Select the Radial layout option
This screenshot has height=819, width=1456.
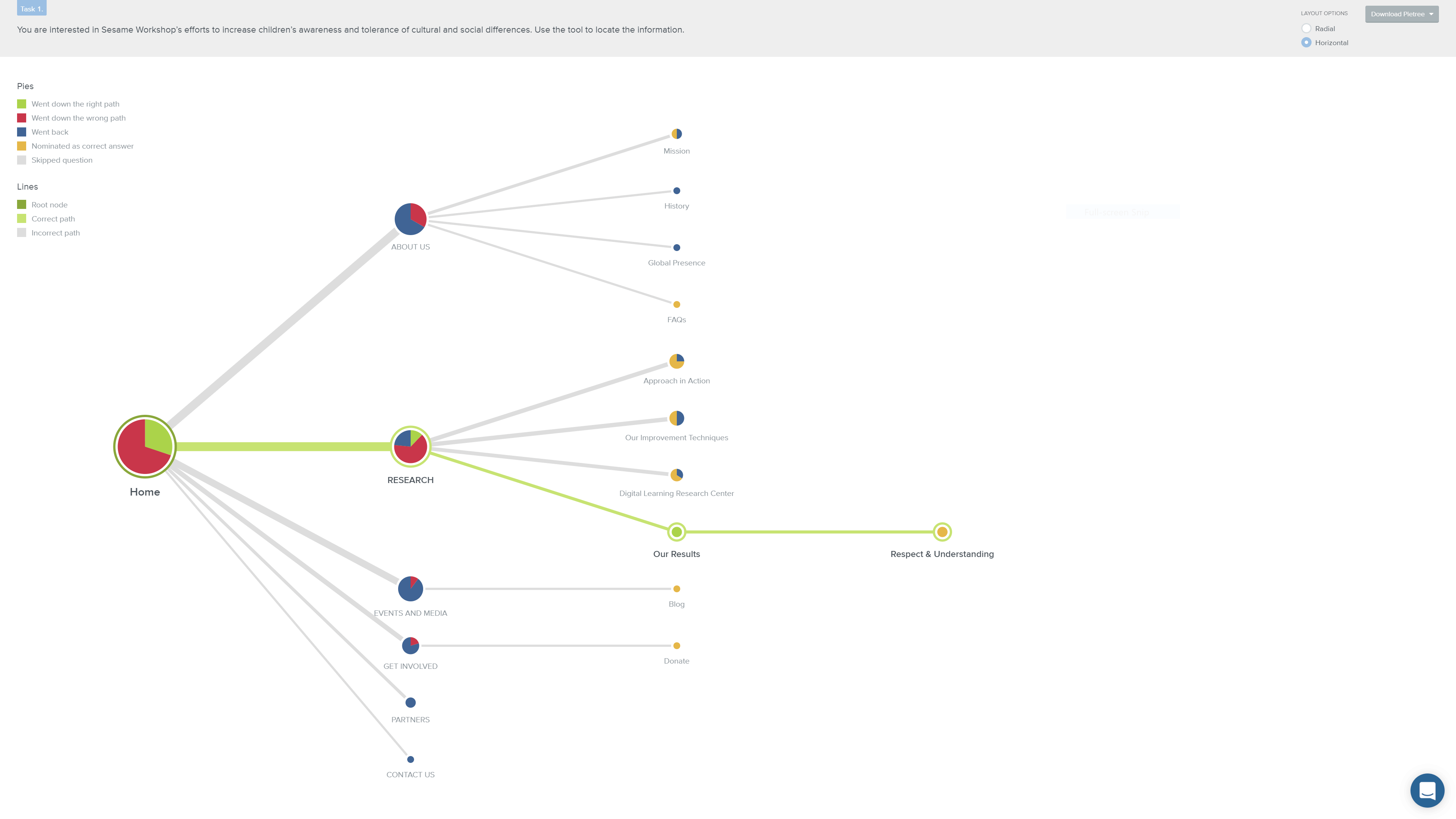click(1306, 29)
